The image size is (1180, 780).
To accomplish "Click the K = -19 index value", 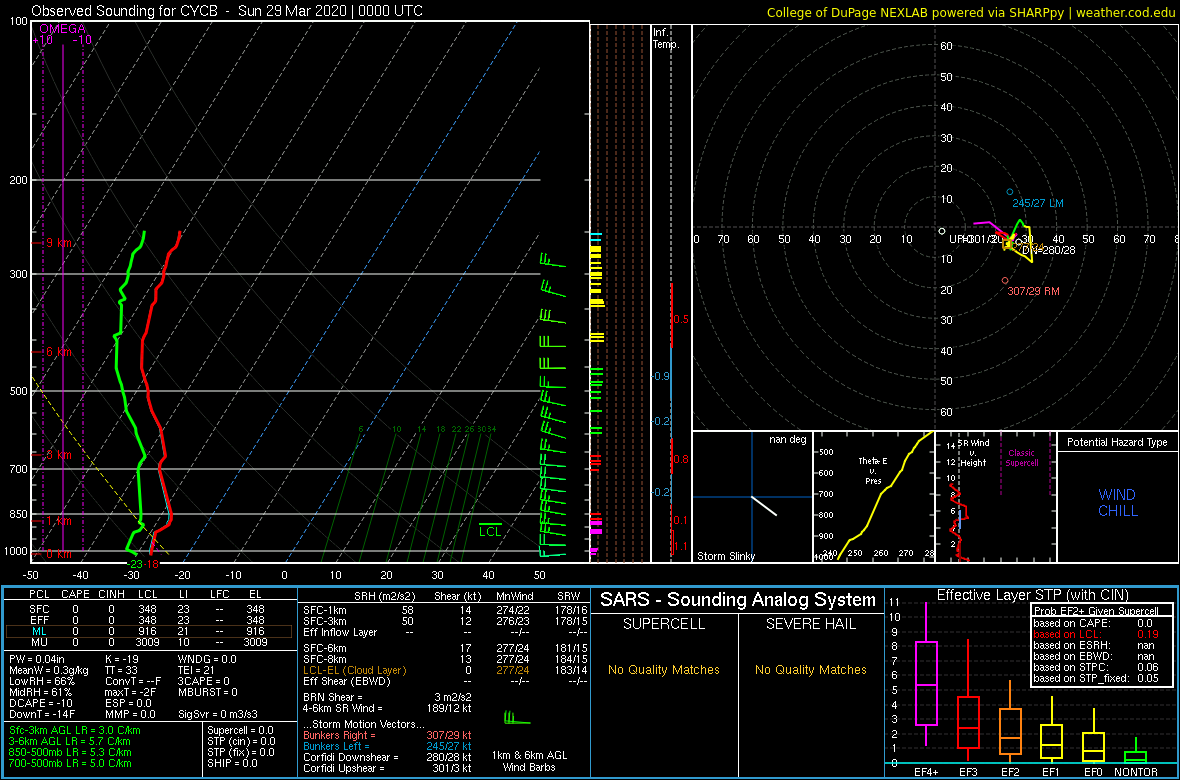I will click(124, 659).
